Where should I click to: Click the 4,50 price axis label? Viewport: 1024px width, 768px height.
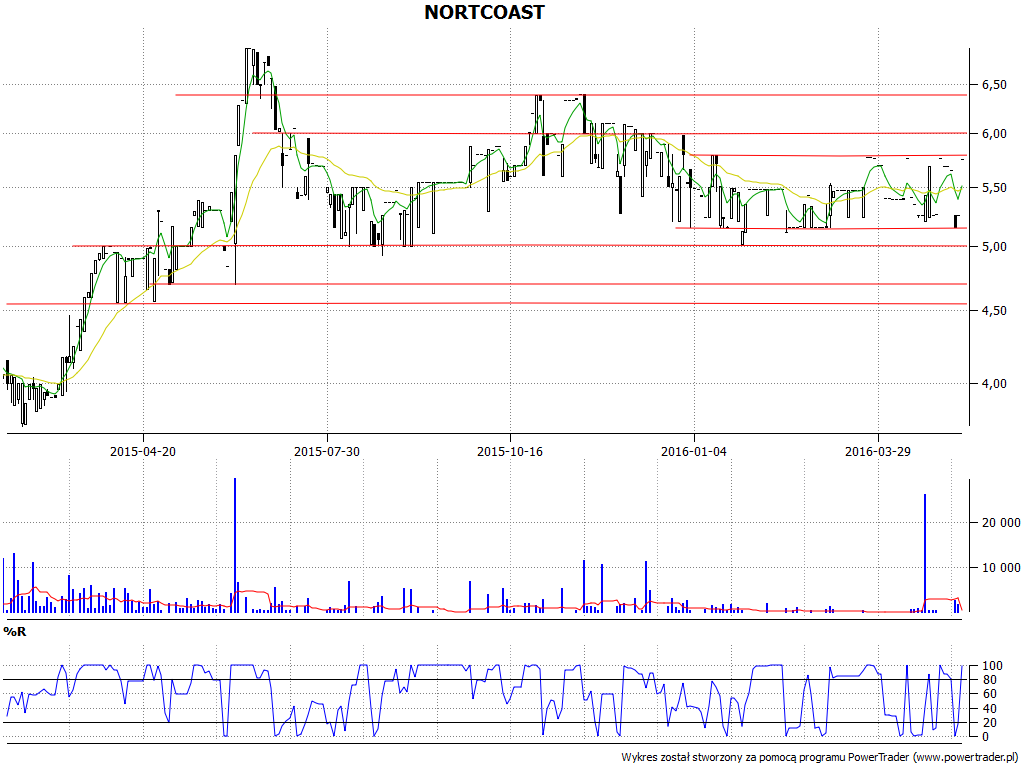click(x=993, y=311)
